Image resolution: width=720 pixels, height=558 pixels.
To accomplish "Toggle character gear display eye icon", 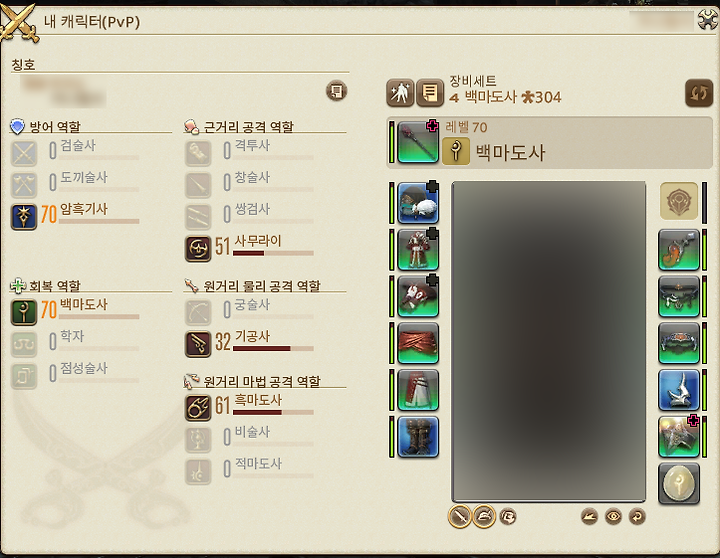I will point(613,517).
